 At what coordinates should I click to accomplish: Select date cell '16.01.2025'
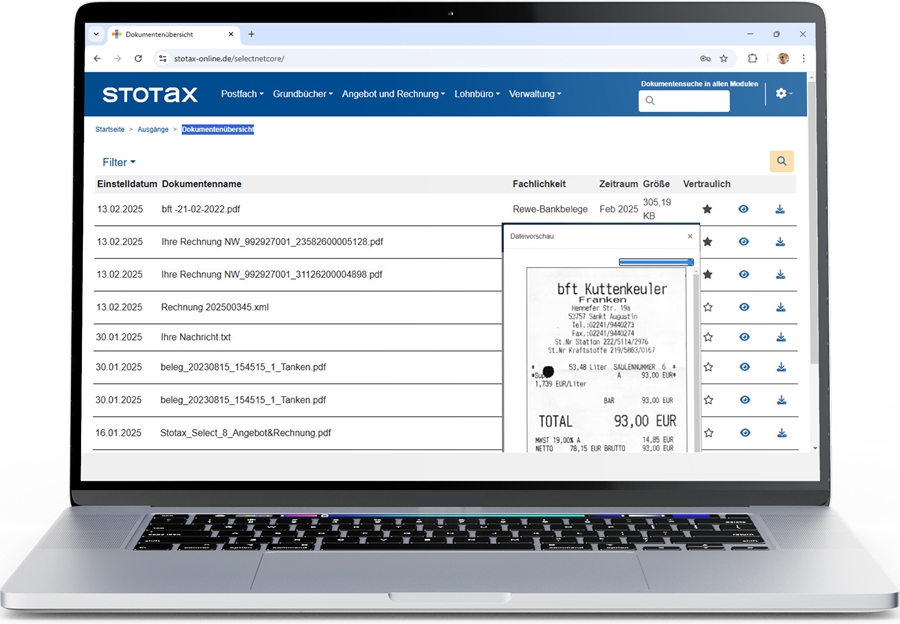coord(118,433)
